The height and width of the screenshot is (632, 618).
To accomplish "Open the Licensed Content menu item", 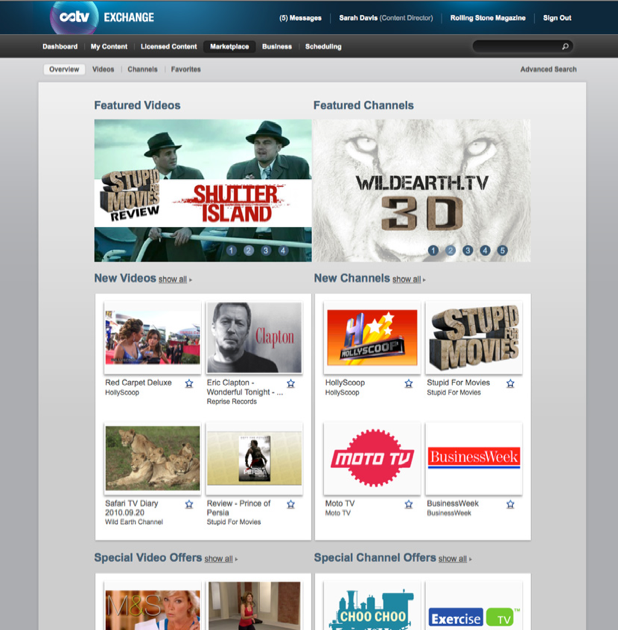I will [x=169, y=47].
